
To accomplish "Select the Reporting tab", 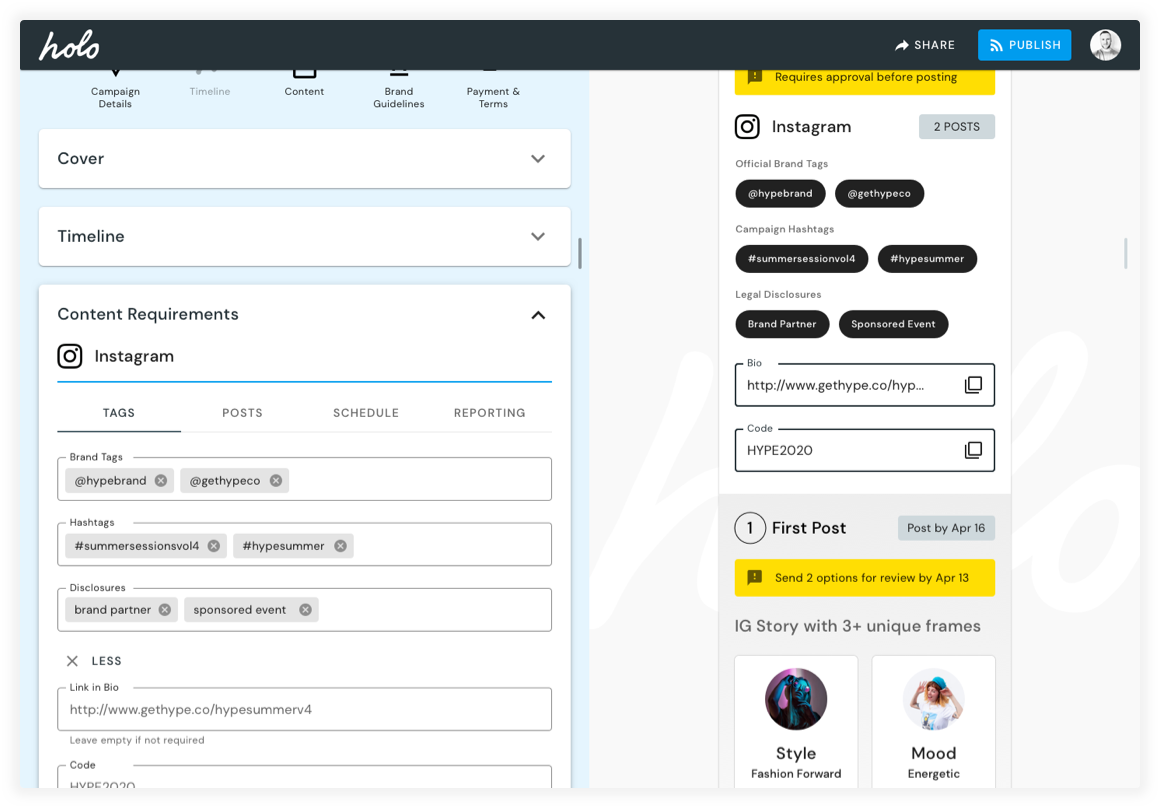I will [489, 413].
